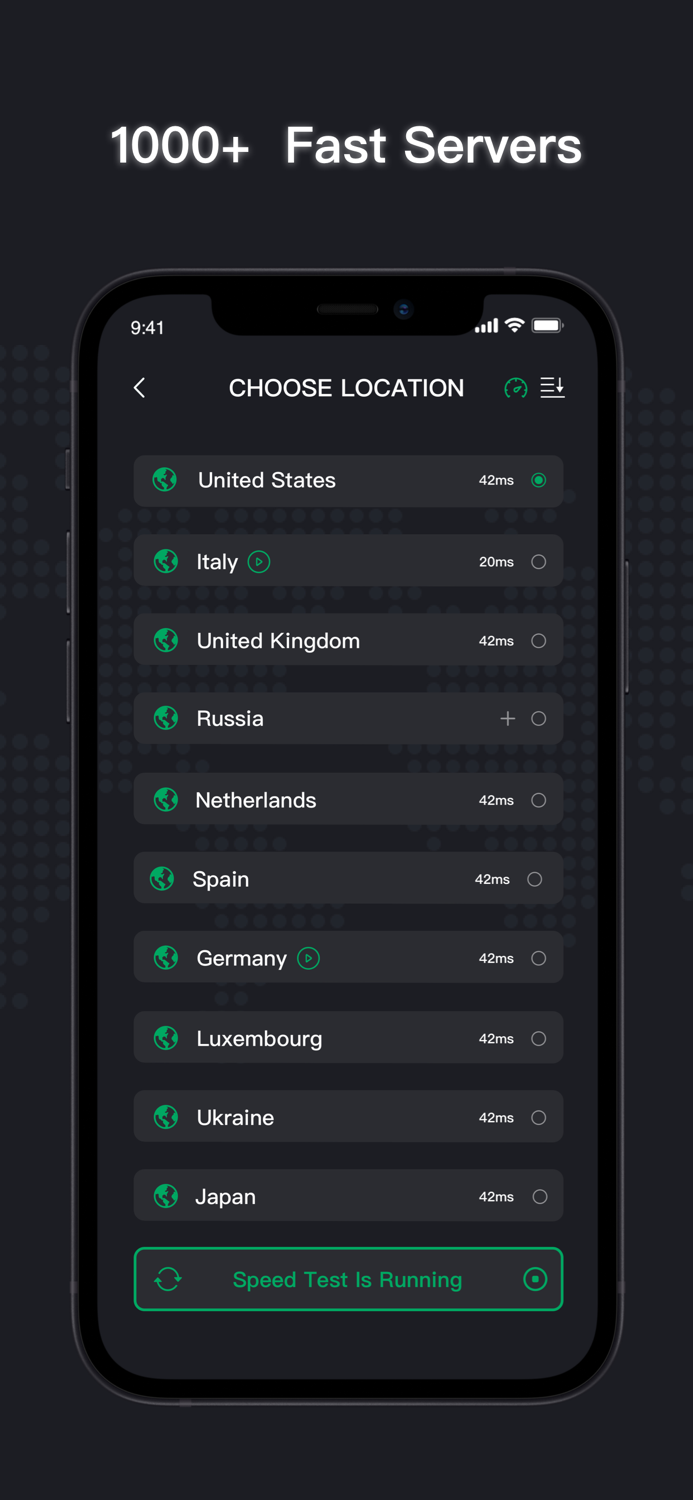Select the Germany radio button
The width and height of the screenshot is (693, 1500).
point(539,958)
